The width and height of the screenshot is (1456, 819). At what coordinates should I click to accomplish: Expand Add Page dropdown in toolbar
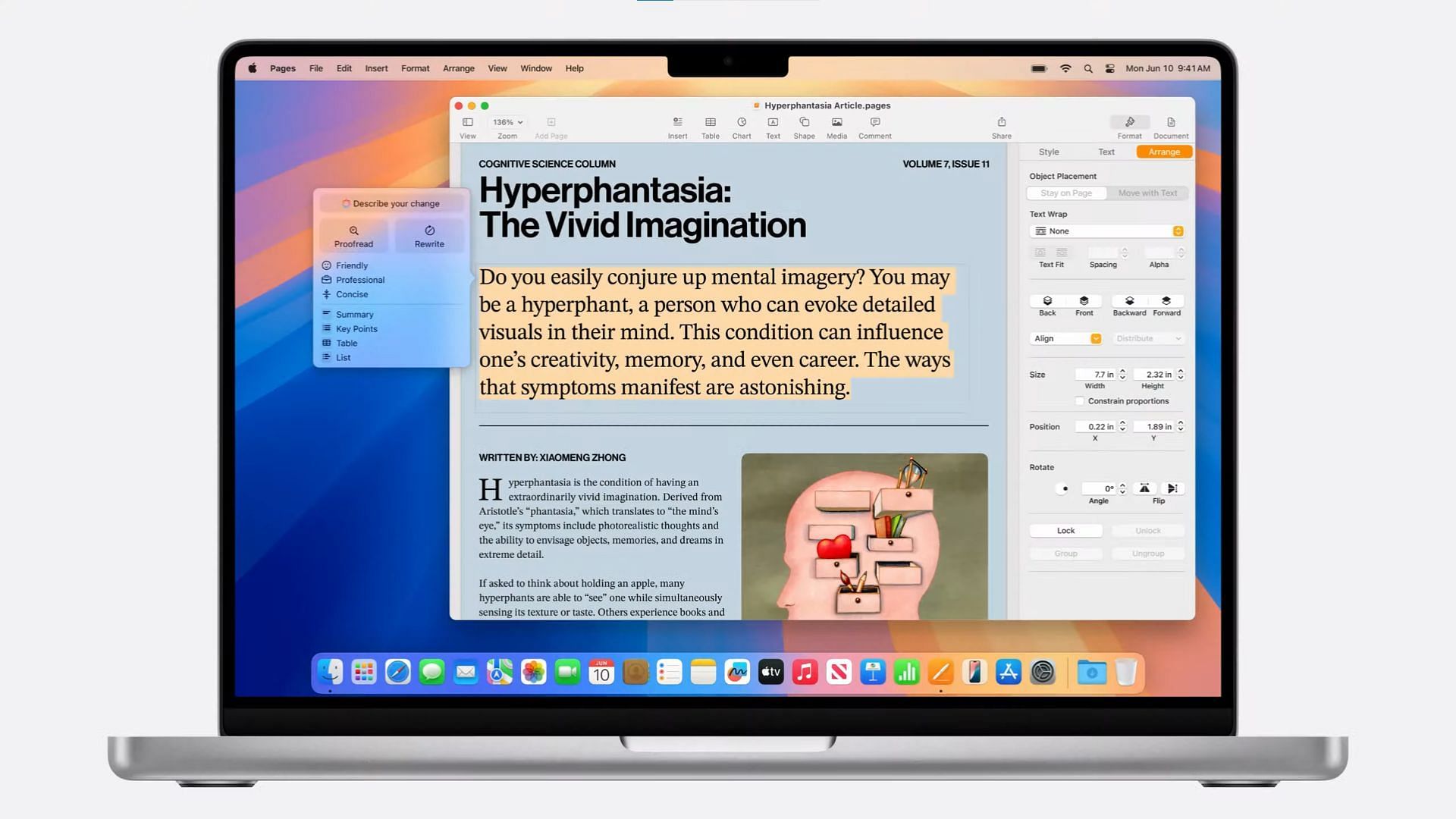coord(551,122)
